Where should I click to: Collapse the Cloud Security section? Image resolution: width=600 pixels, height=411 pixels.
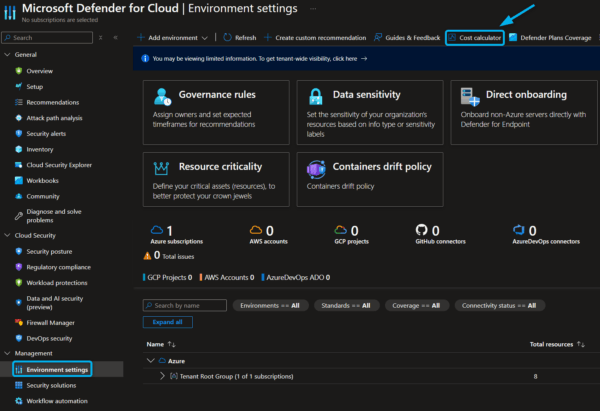tap(7, 235)
